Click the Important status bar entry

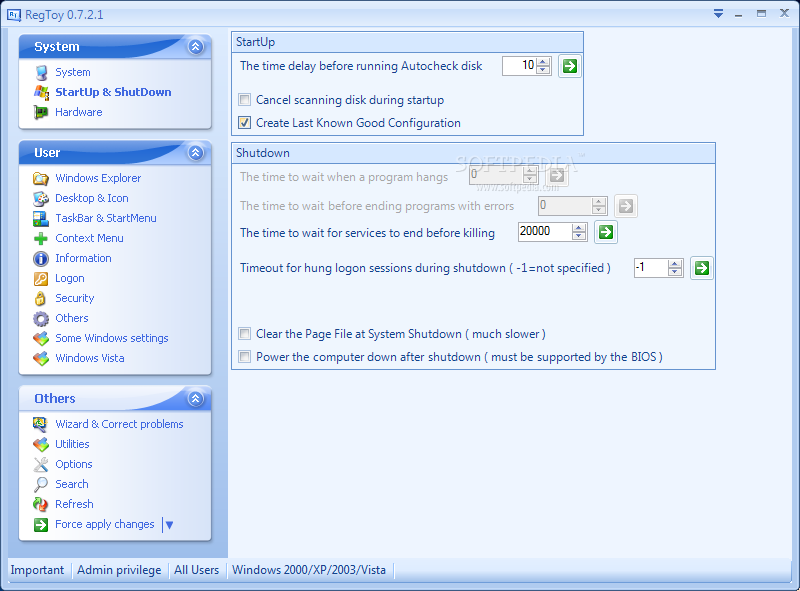37,570
